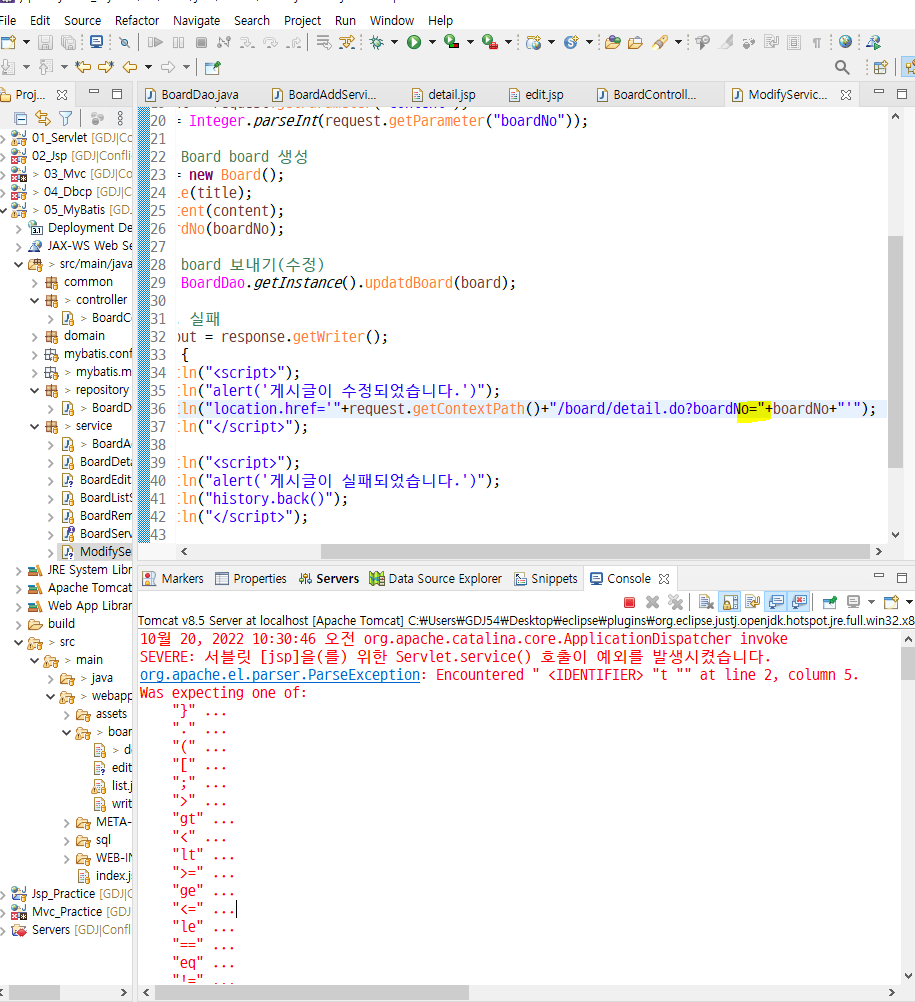The width and height of the screenshot is (915, 1002).
Task: Terminate the server with red stop button
Action: coord(629,602)
